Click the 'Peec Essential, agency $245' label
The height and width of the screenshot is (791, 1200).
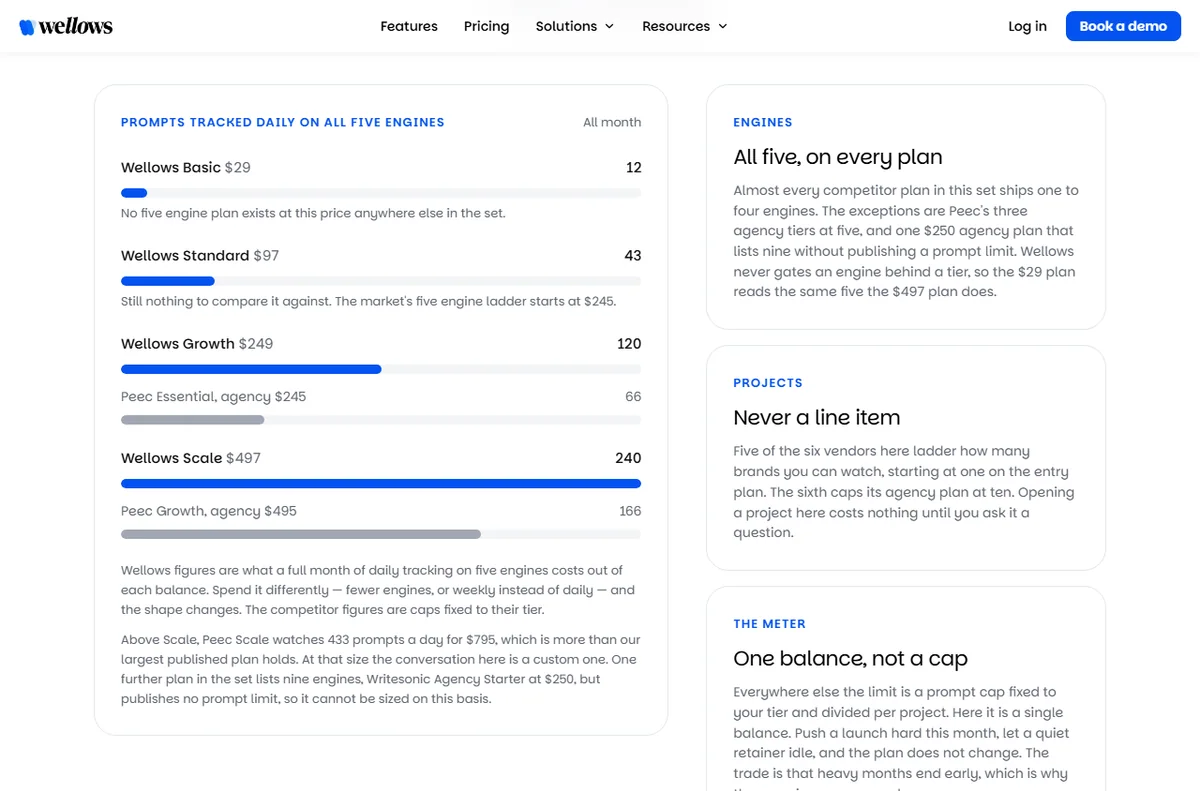[x=213, y=396]
